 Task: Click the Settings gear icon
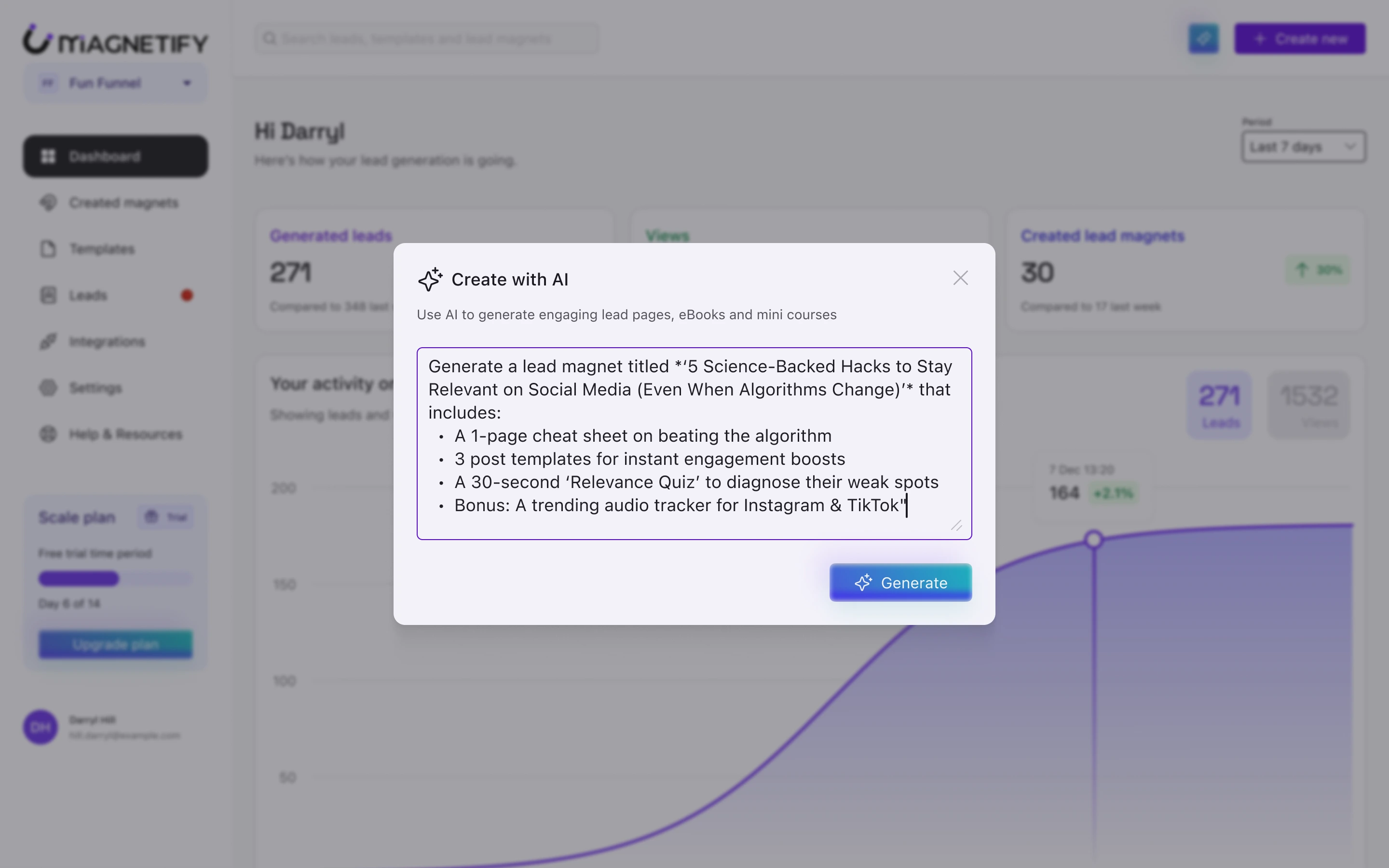tap(48, 388)
